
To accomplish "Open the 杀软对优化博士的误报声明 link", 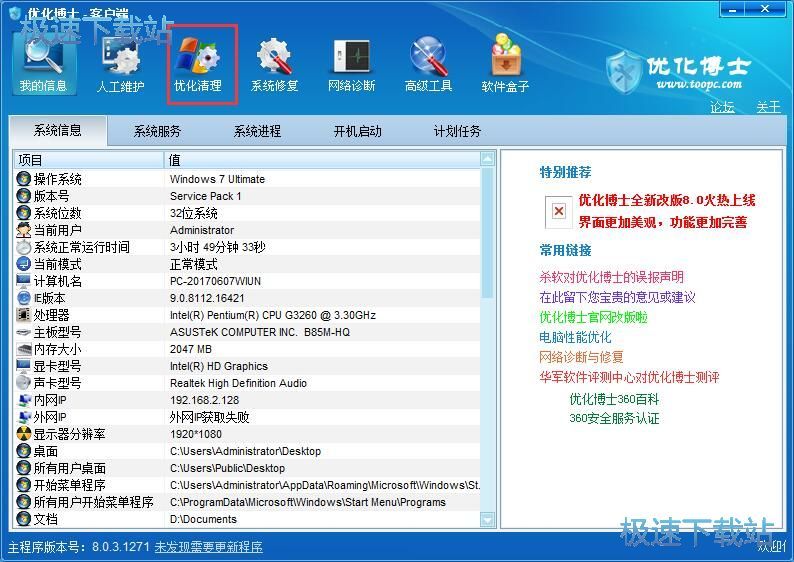I will [x=612, y=277].
